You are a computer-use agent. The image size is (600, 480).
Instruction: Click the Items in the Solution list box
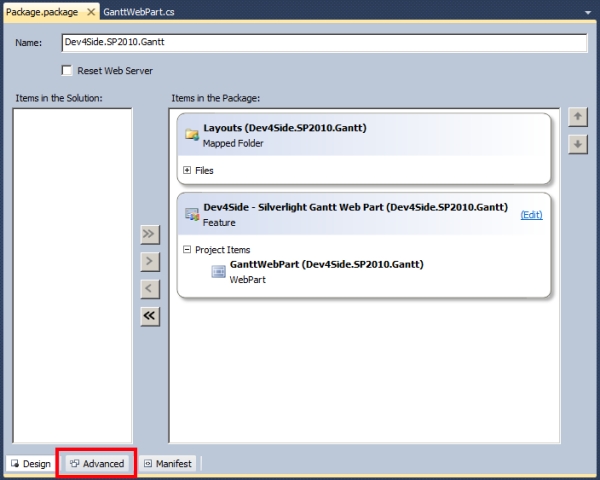(x=72, y=276)
